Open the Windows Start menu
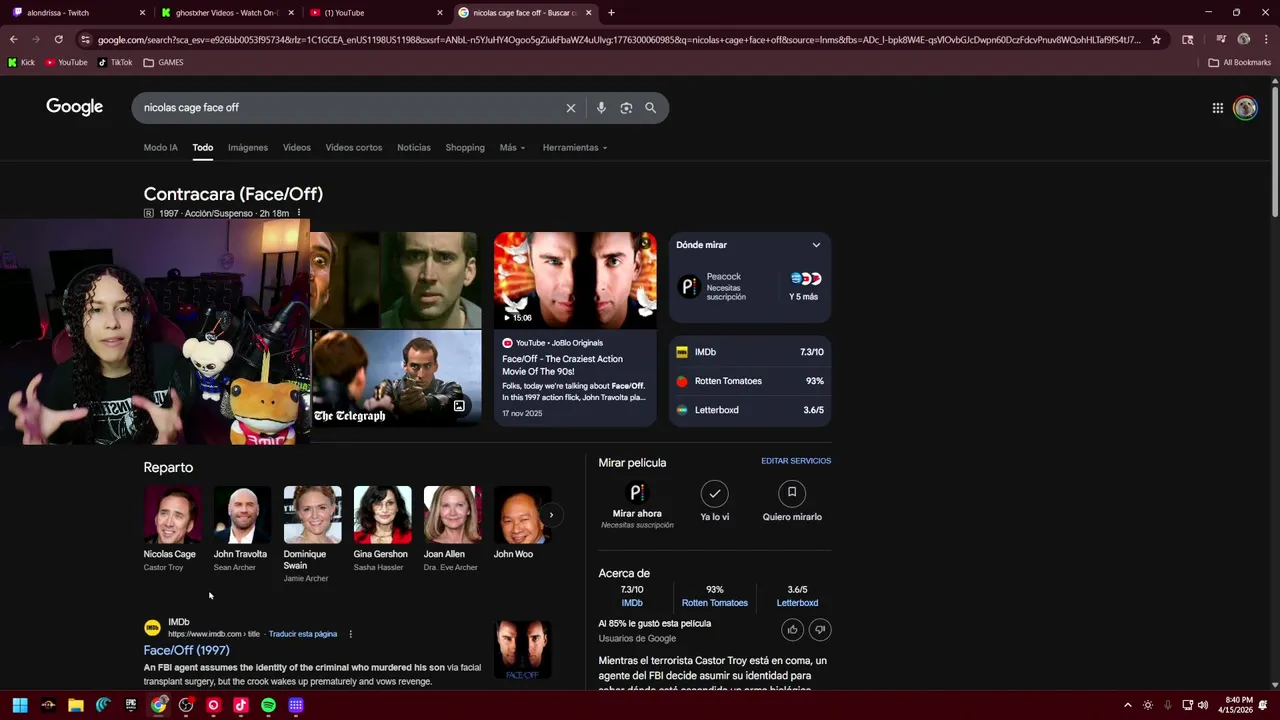The image size is (1280, 720). click(20, 705)
